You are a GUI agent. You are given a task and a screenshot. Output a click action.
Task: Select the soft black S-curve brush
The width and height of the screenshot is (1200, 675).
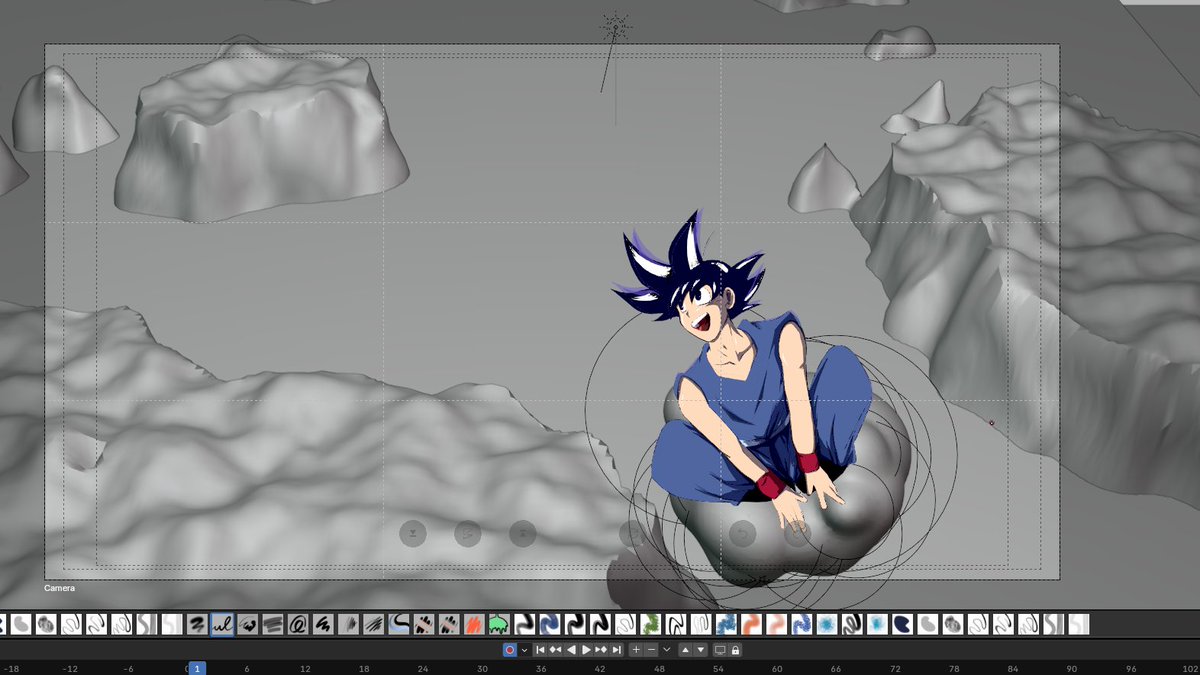[525, 625]
